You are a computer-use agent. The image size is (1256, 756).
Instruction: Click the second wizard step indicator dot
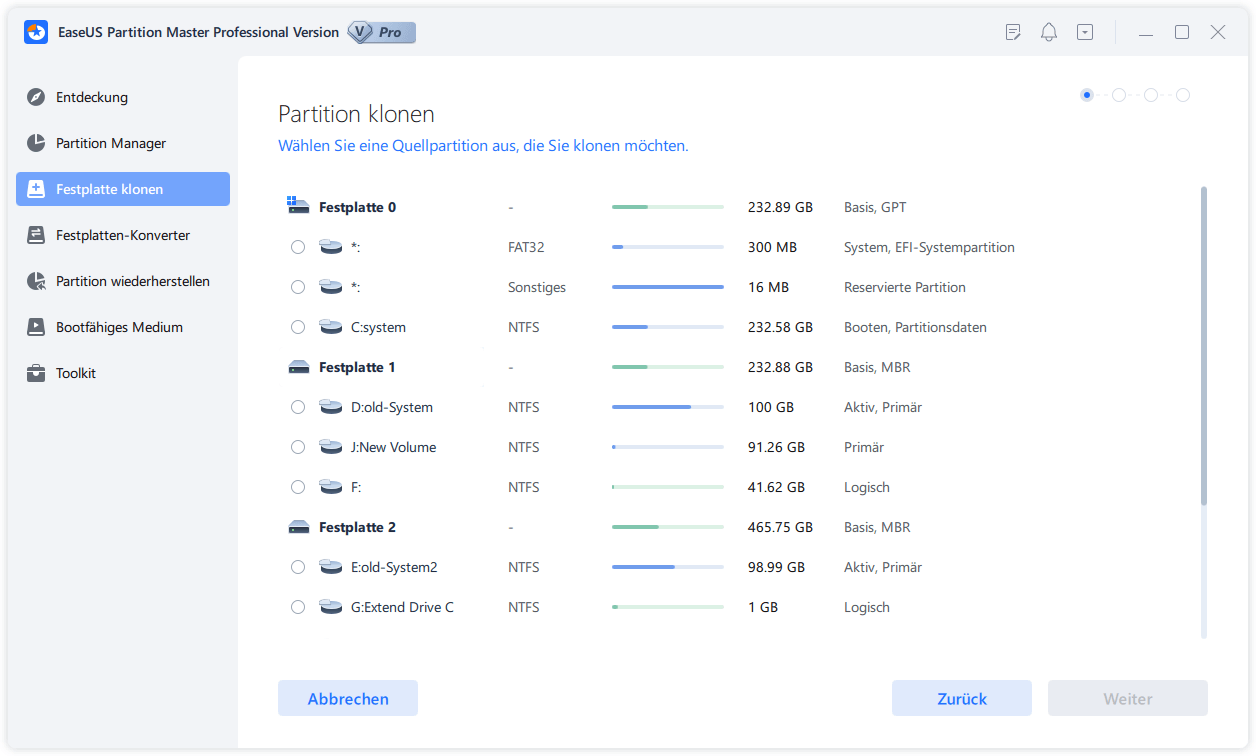tap(1119, 95)
